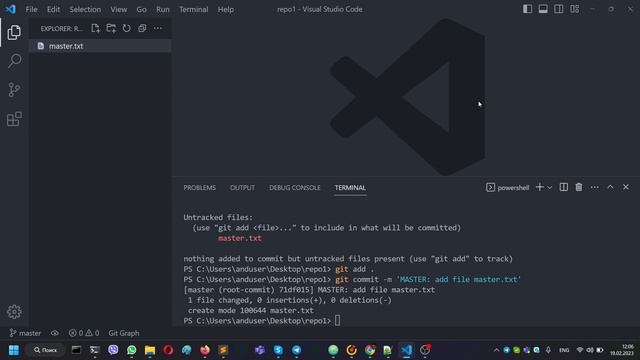Screen dimensions: 640x360
Task: Click the terminal prompt input cursor
Action: (338, 321)
